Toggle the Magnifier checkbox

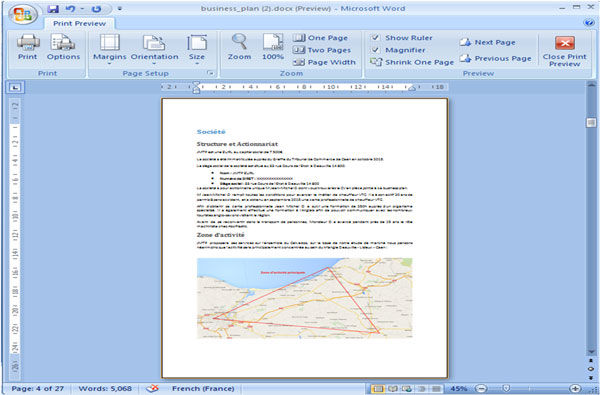pos(375,50)
